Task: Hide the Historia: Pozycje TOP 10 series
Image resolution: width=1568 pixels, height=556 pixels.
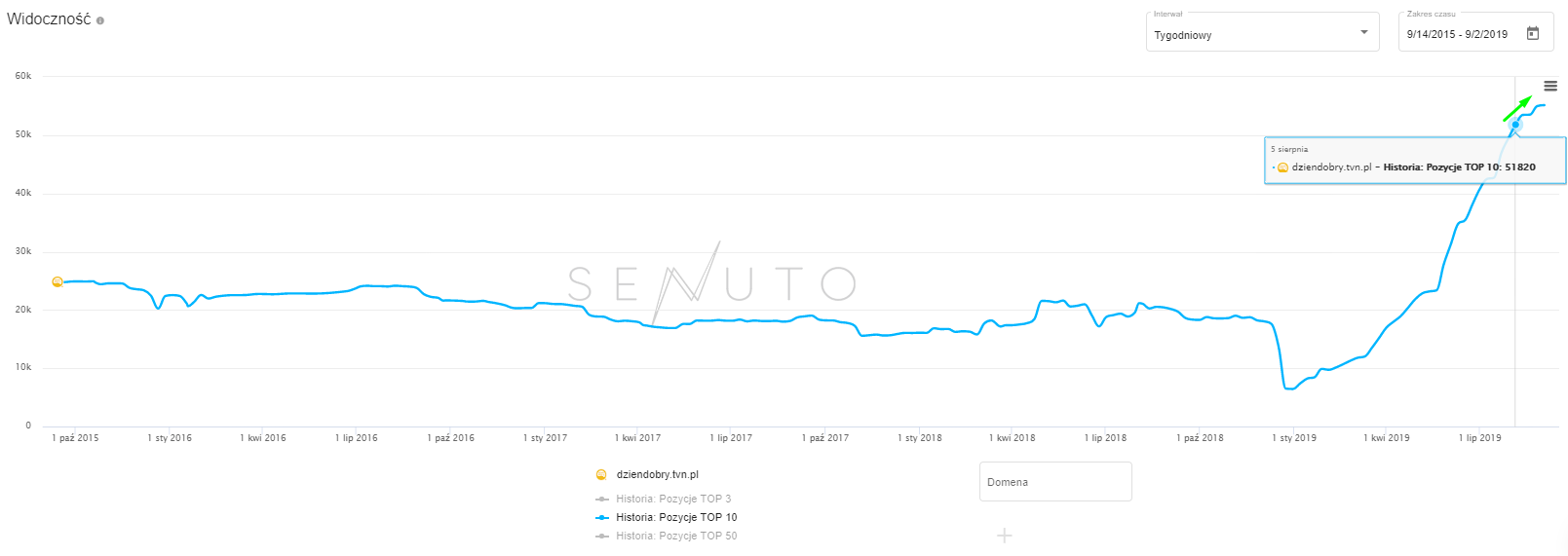Action: 675,517
